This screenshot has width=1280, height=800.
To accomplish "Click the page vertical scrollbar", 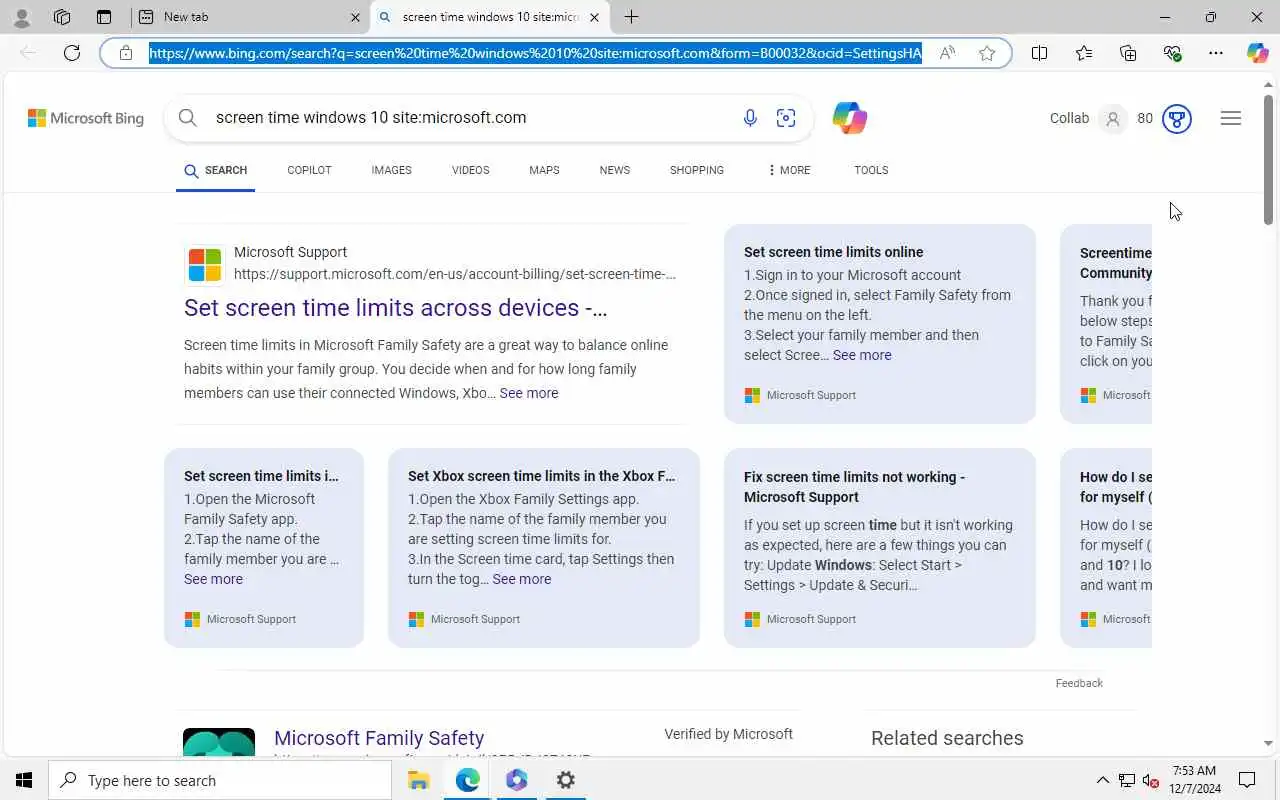I will point(1268,160).
